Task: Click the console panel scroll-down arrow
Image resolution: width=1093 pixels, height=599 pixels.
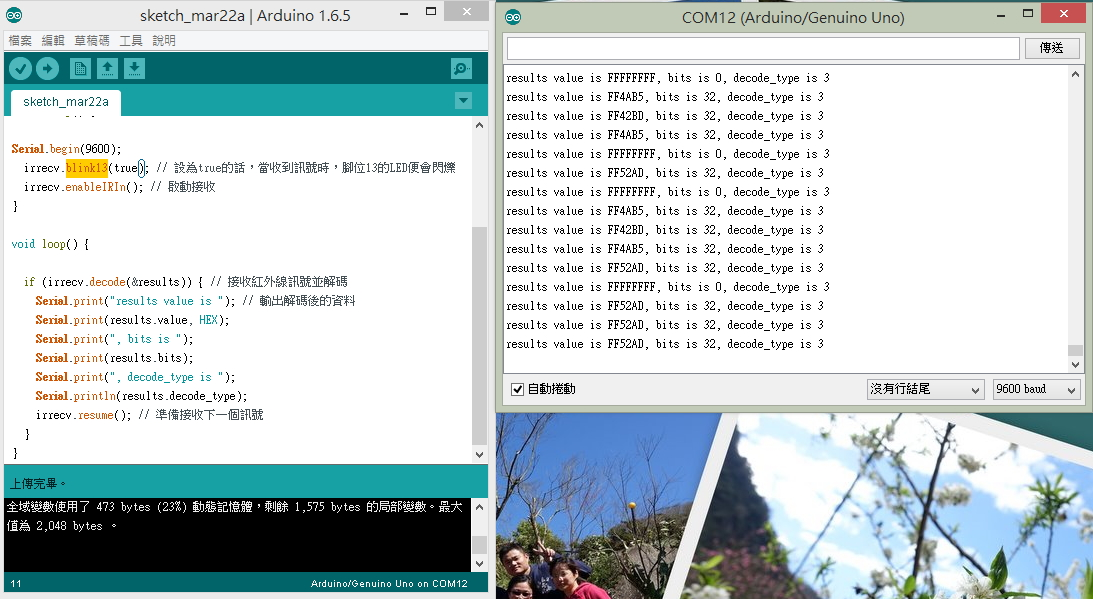Action: click(479, 563)
